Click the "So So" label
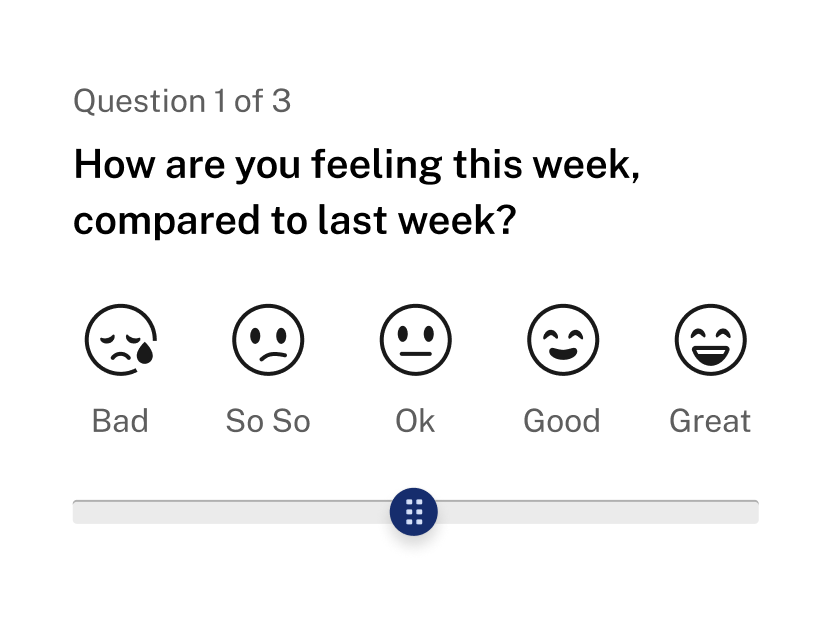Screen dimensions: 830x636 pyautogui.click(x=268, y=421)
